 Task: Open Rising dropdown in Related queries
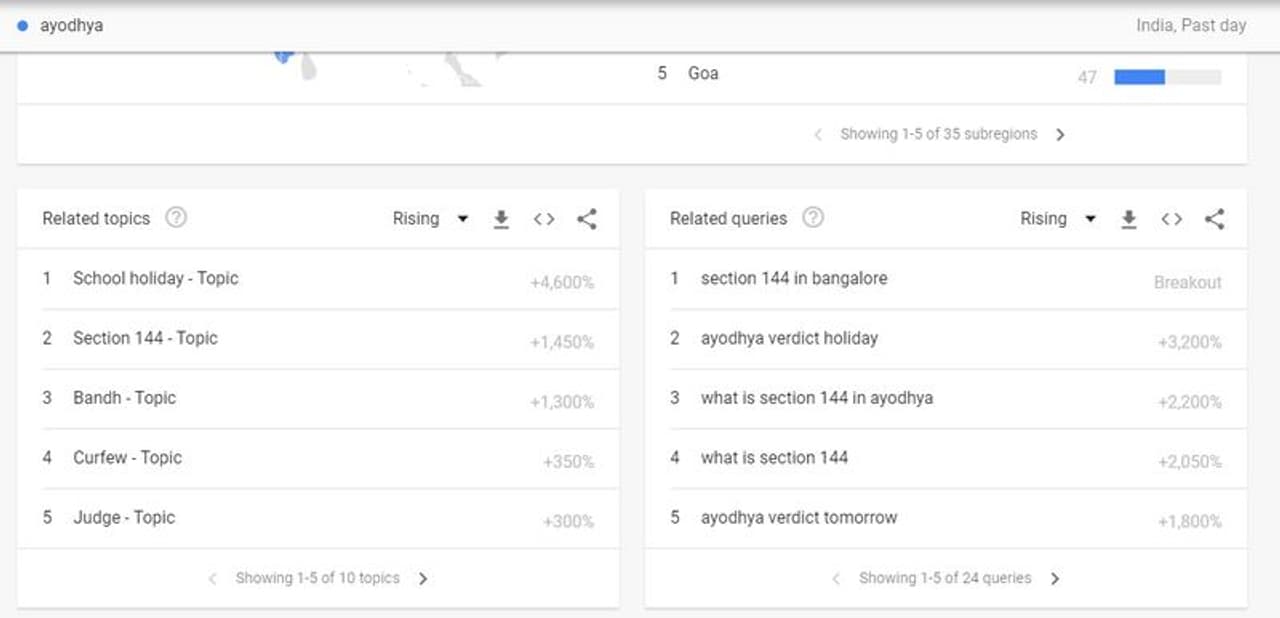1057,219
